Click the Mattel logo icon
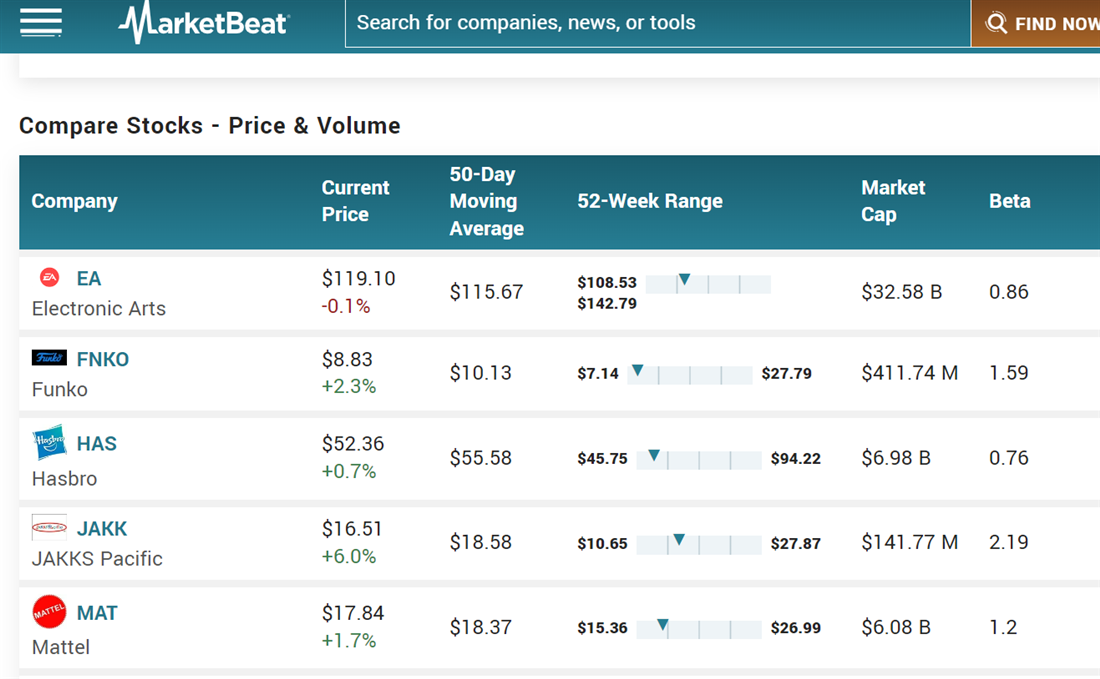 click(49, 611)
